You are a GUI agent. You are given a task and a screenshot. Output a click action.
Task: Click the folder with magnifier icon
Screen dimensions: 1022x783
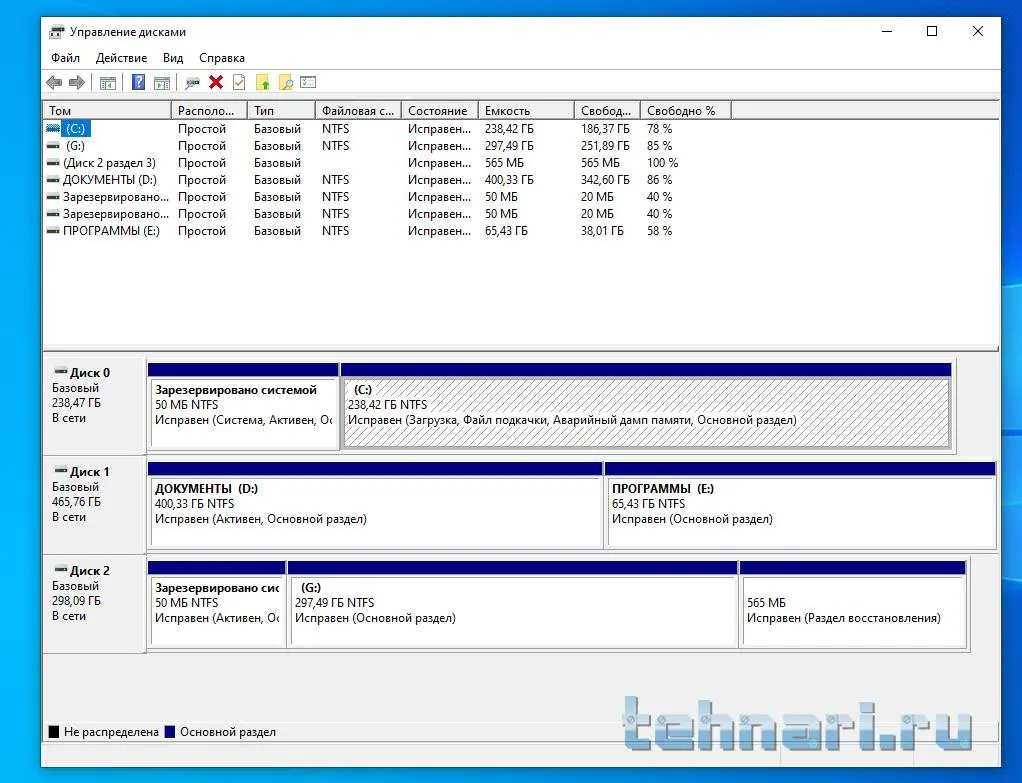pyautogui.click(x=286, y=83)
